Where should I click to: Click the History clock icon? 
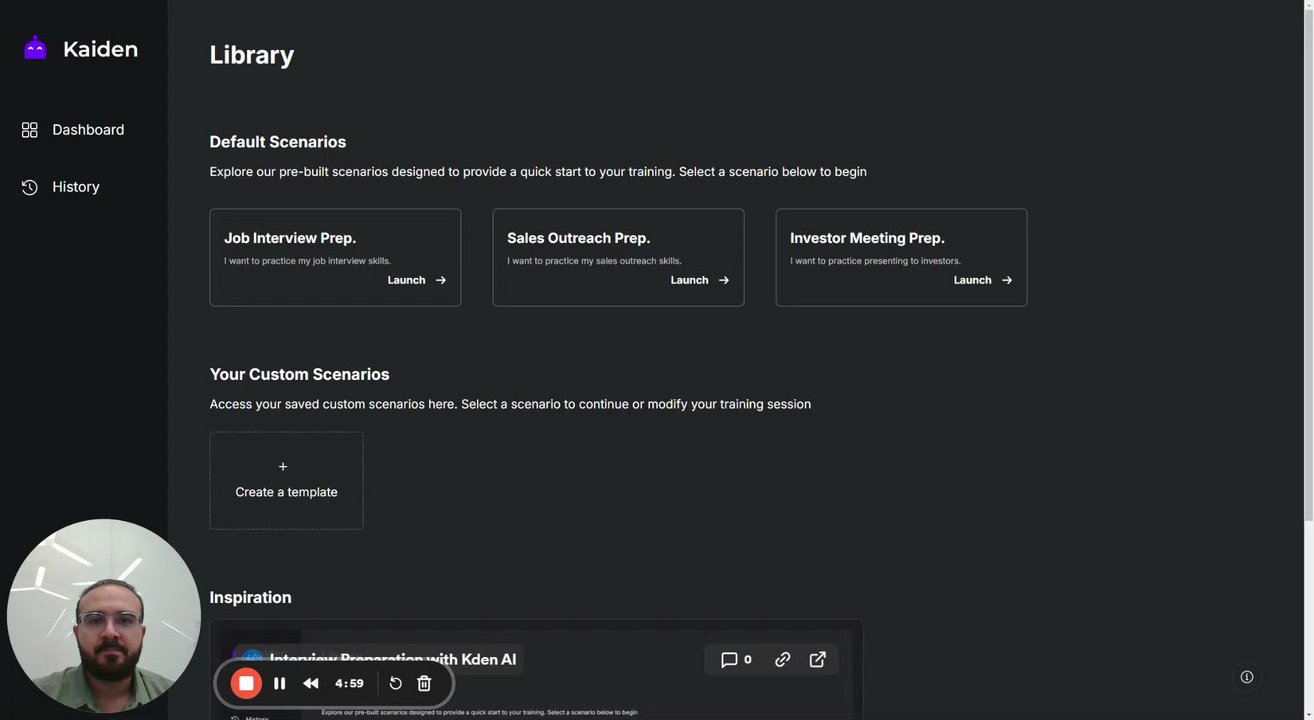click(x=30, y=187)
